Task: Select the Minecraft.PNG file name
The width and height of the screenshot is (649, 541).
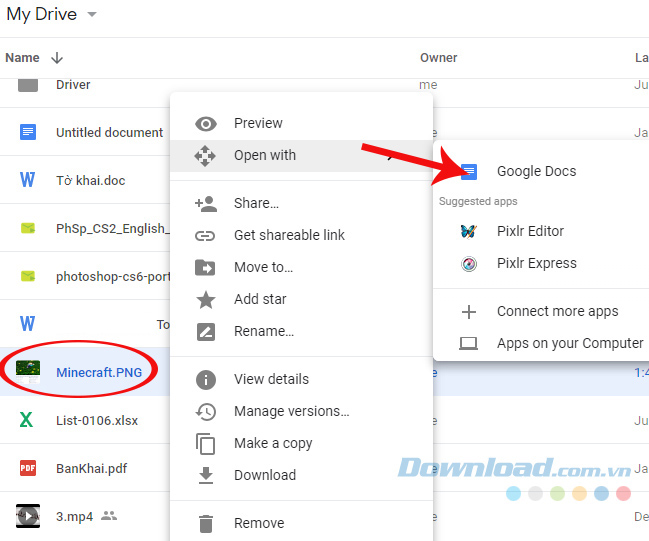Action: 99,373
